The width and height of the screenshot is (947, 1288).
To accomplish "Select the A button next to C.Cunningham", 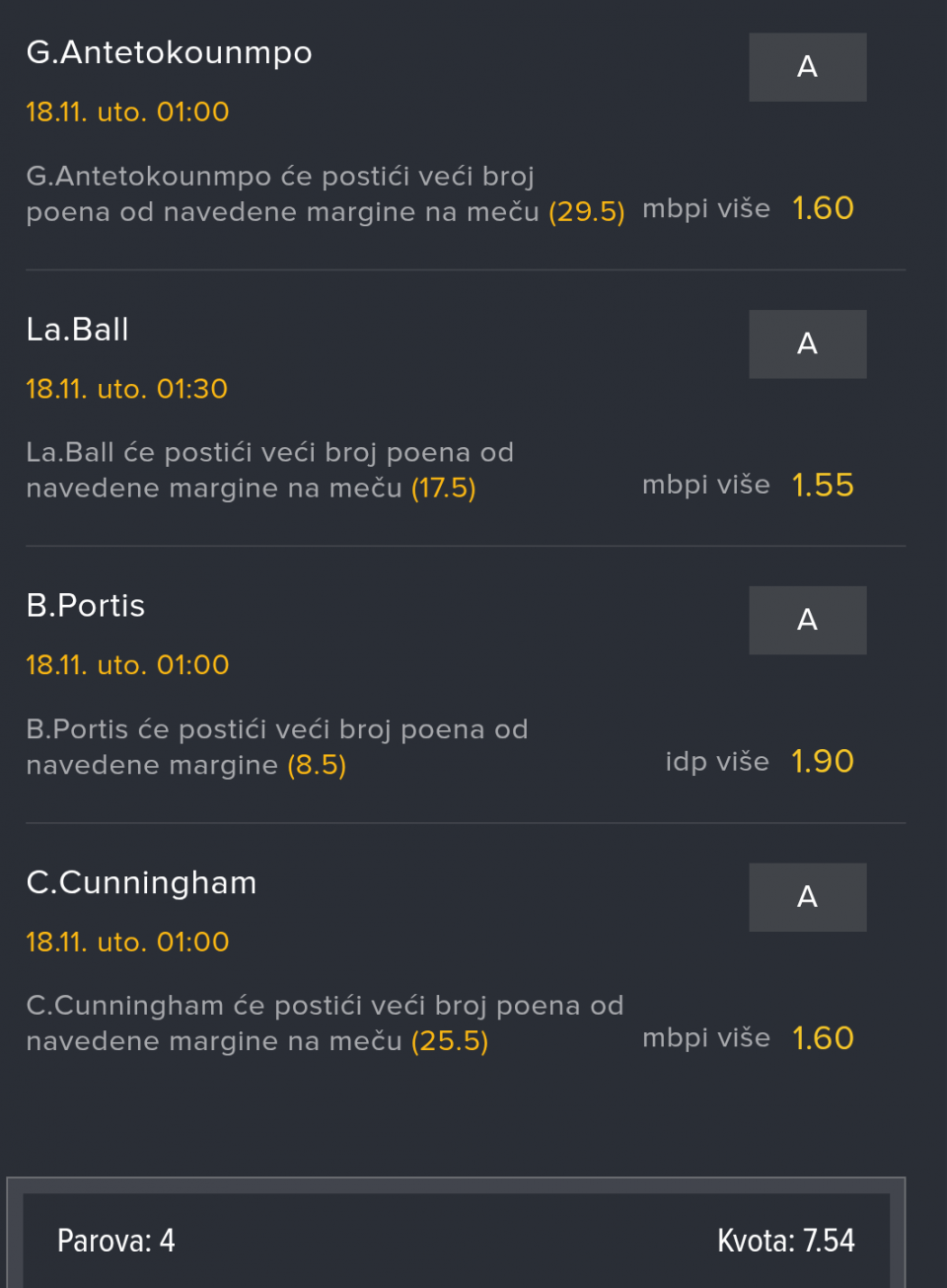I will (807, 897).
